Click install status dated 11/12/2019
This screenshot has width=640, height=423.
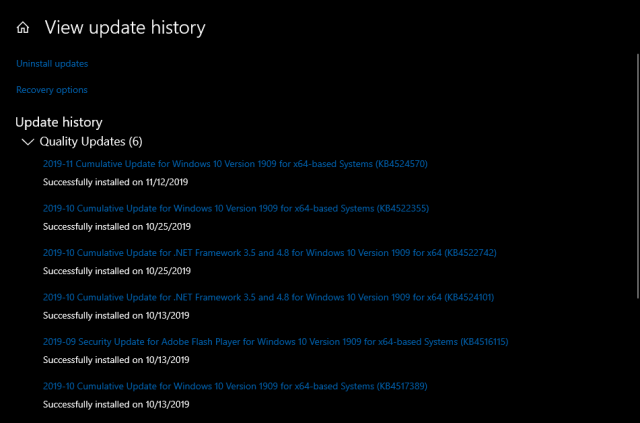click(116, 182)
